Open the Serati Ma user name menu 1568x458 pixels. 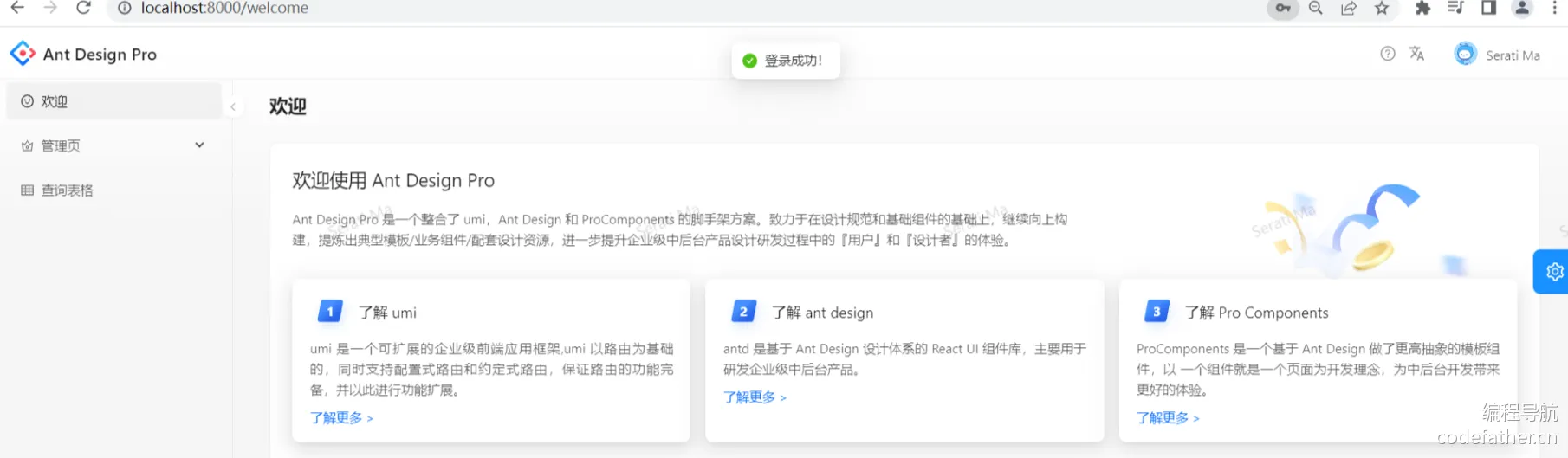tap(1513, 55)
